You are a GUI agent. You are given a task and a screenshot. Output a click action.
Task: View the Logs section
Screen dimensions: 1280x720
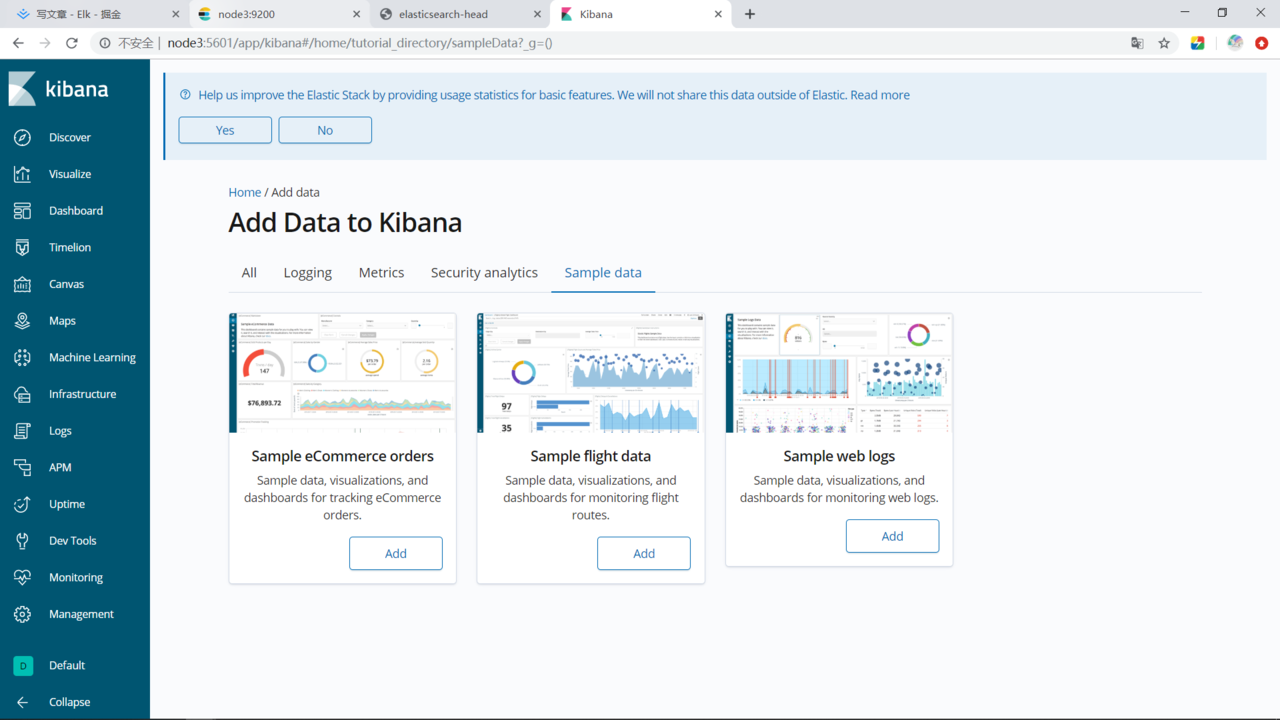coord(60,430)
